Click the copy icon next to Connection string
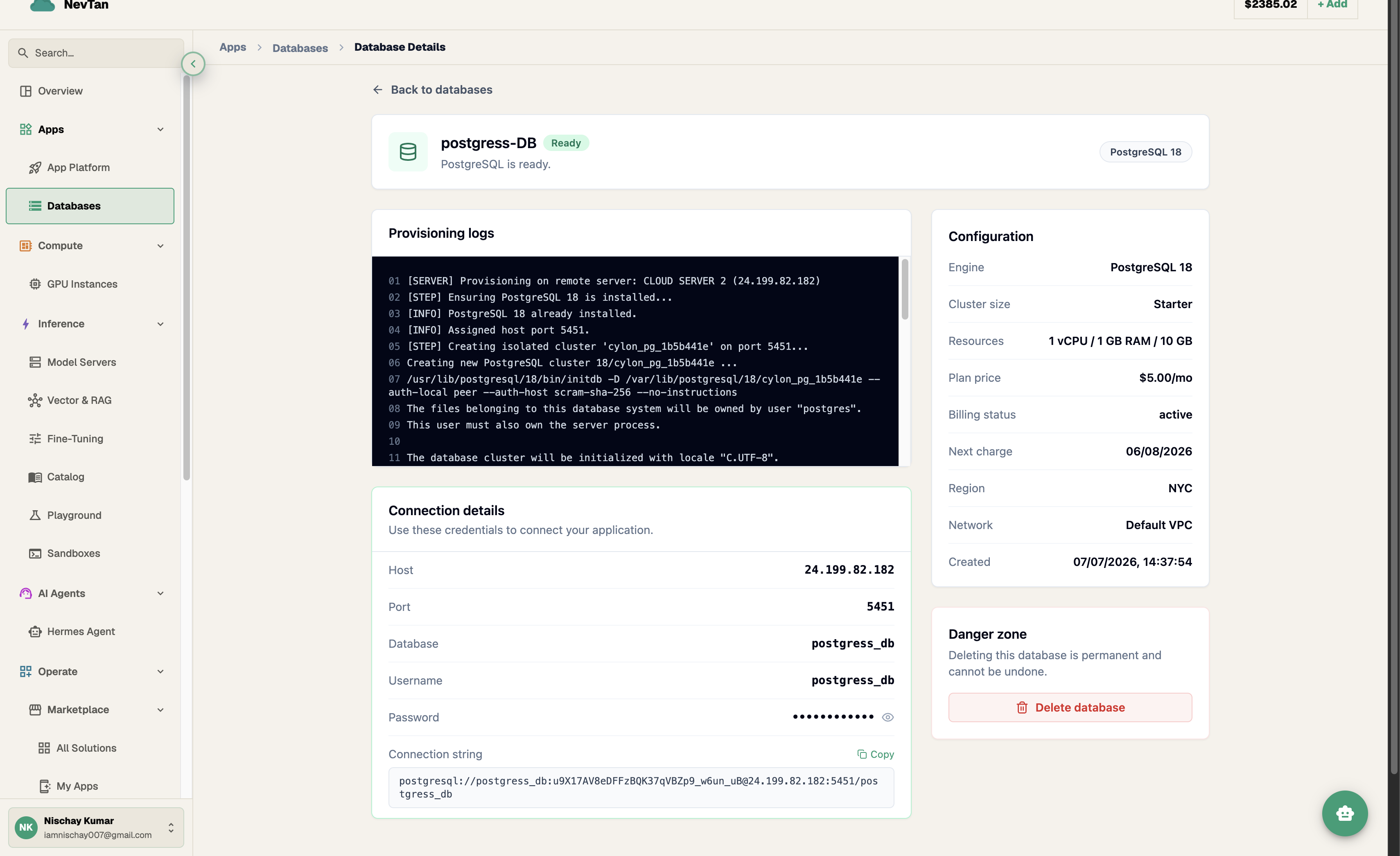1400x856 pixels. pyautogui.click(x=861, y=755)
